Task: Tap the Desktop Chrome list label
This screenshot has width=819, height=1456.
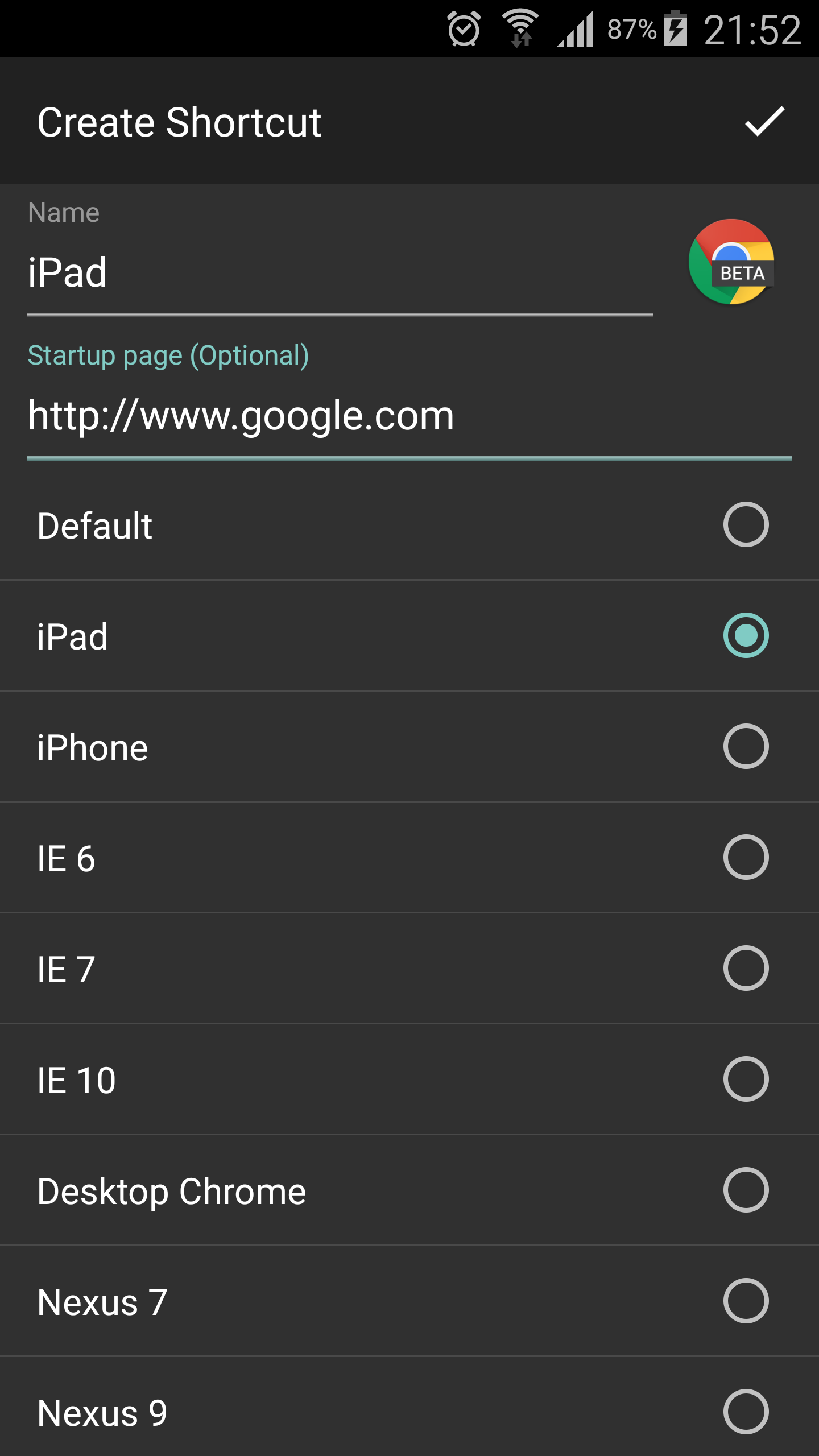Action: point(172,1191)
